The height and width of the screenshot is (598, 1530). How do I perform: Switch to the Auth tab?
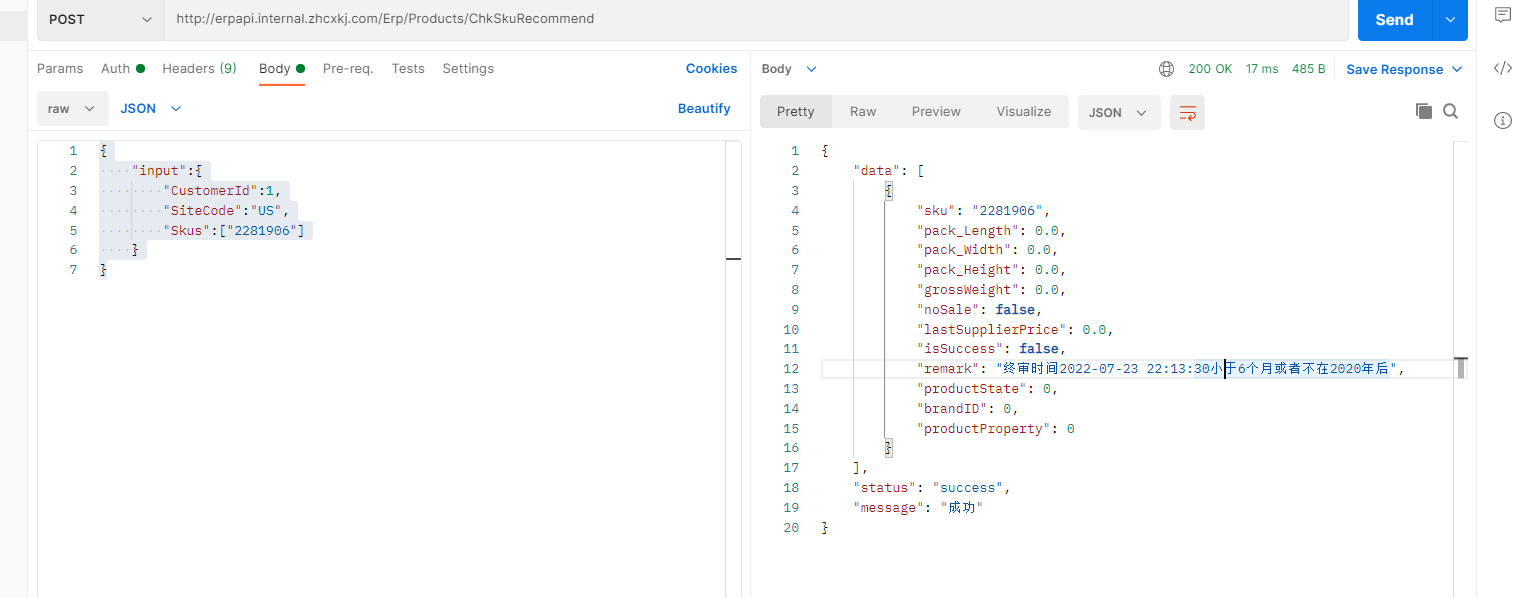123,69
